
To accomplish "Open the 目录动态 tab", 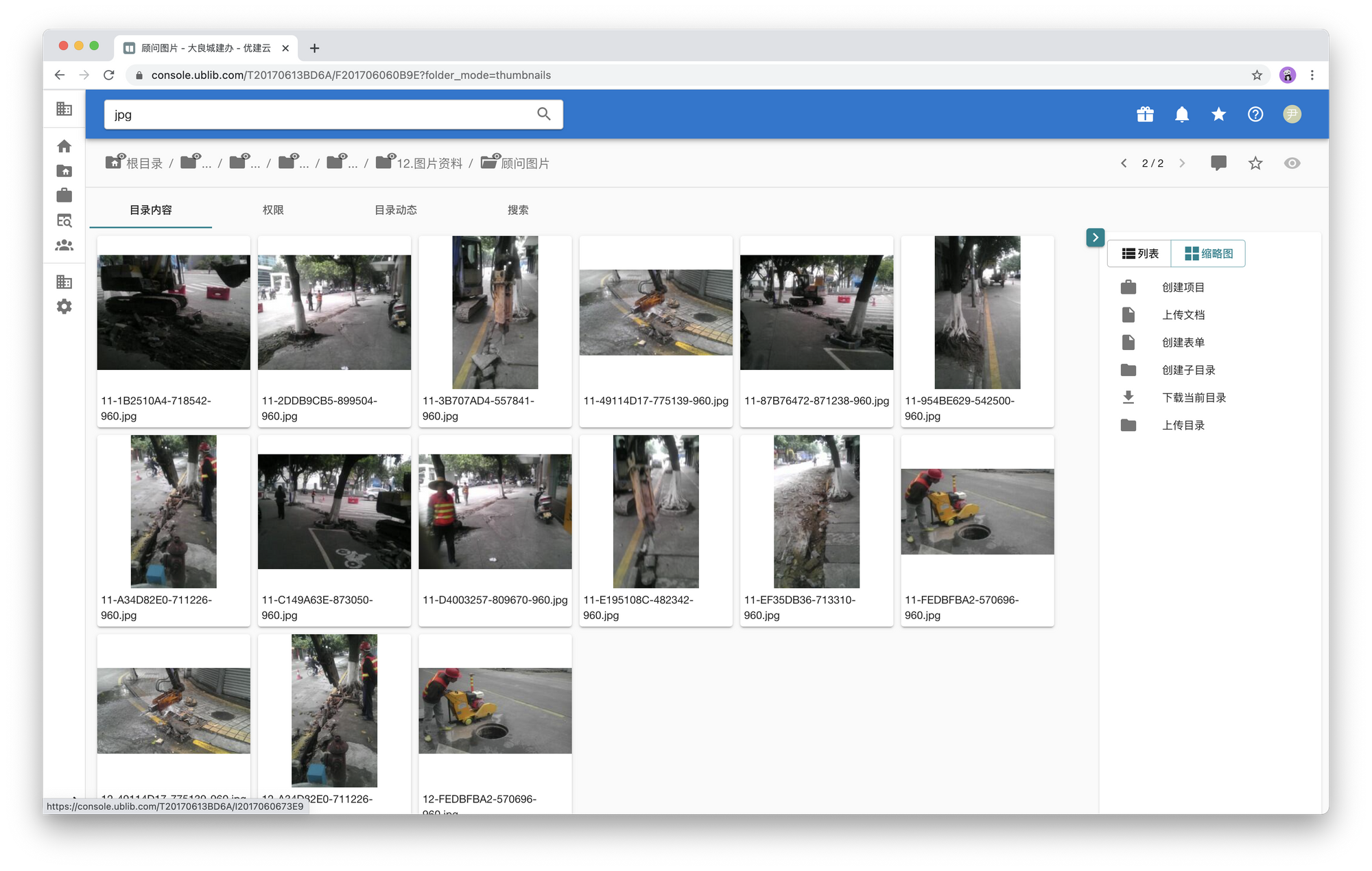I will point(395,210).
